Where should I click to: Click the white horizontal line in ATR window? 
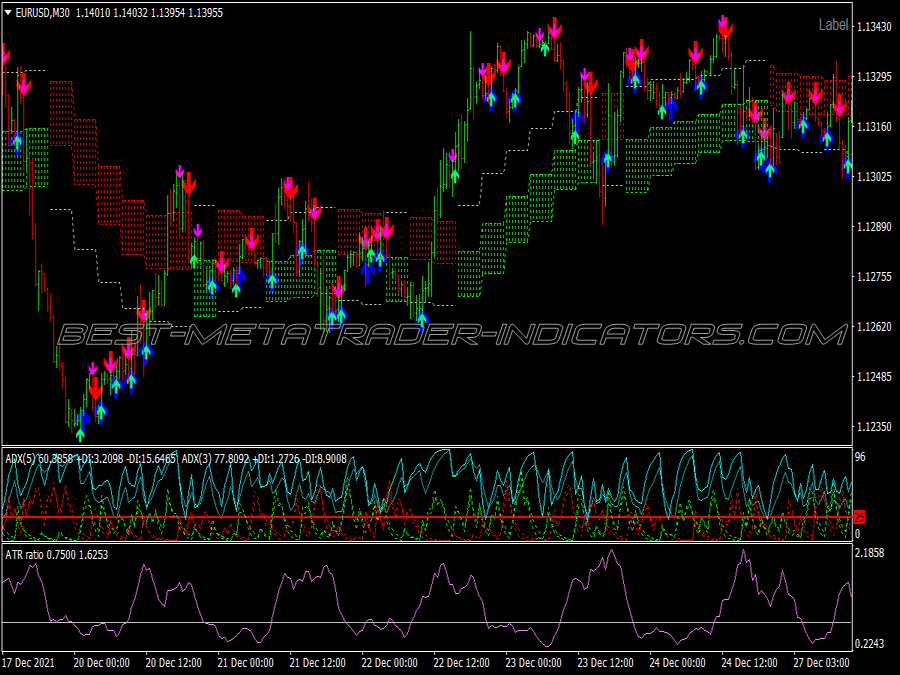click(427, 623)
